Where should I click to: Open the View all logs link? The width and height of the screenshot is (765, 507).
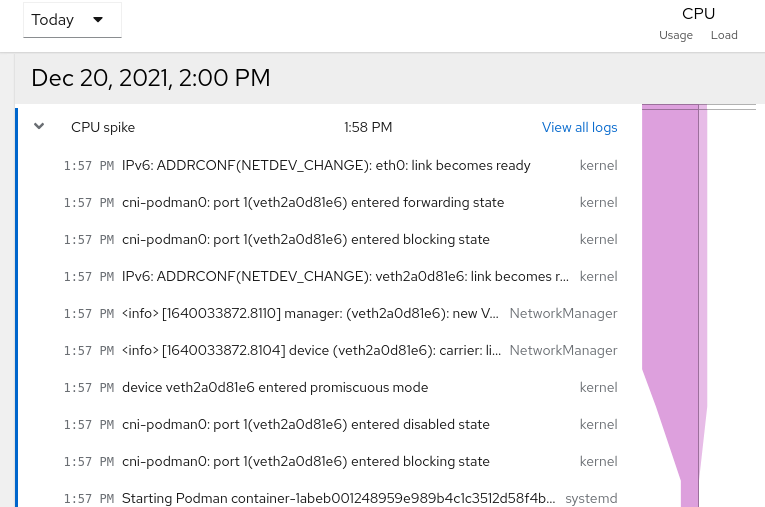click(579, 127)
